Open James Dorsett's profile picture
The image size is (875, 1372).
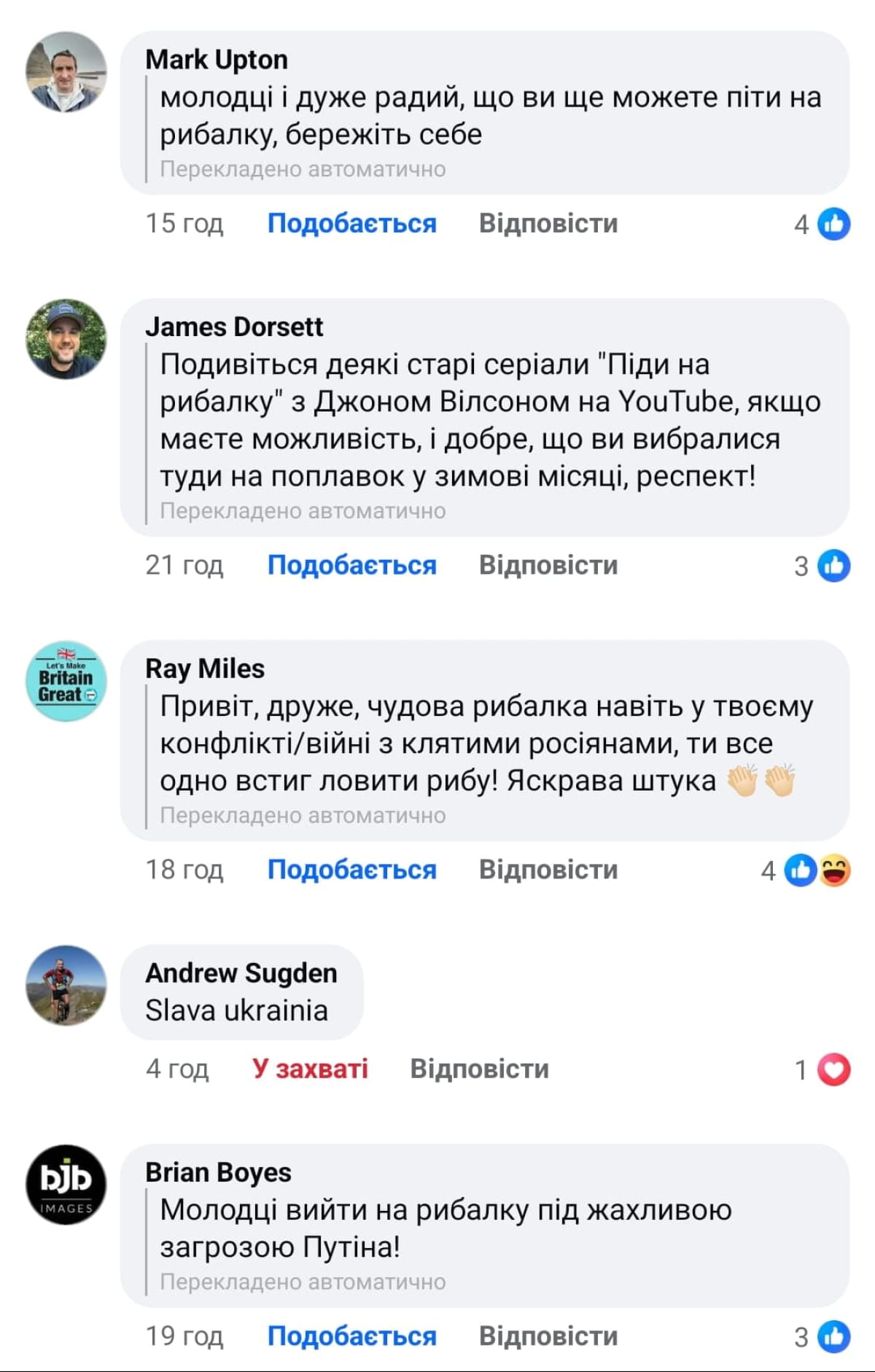(x=66, y=339)
